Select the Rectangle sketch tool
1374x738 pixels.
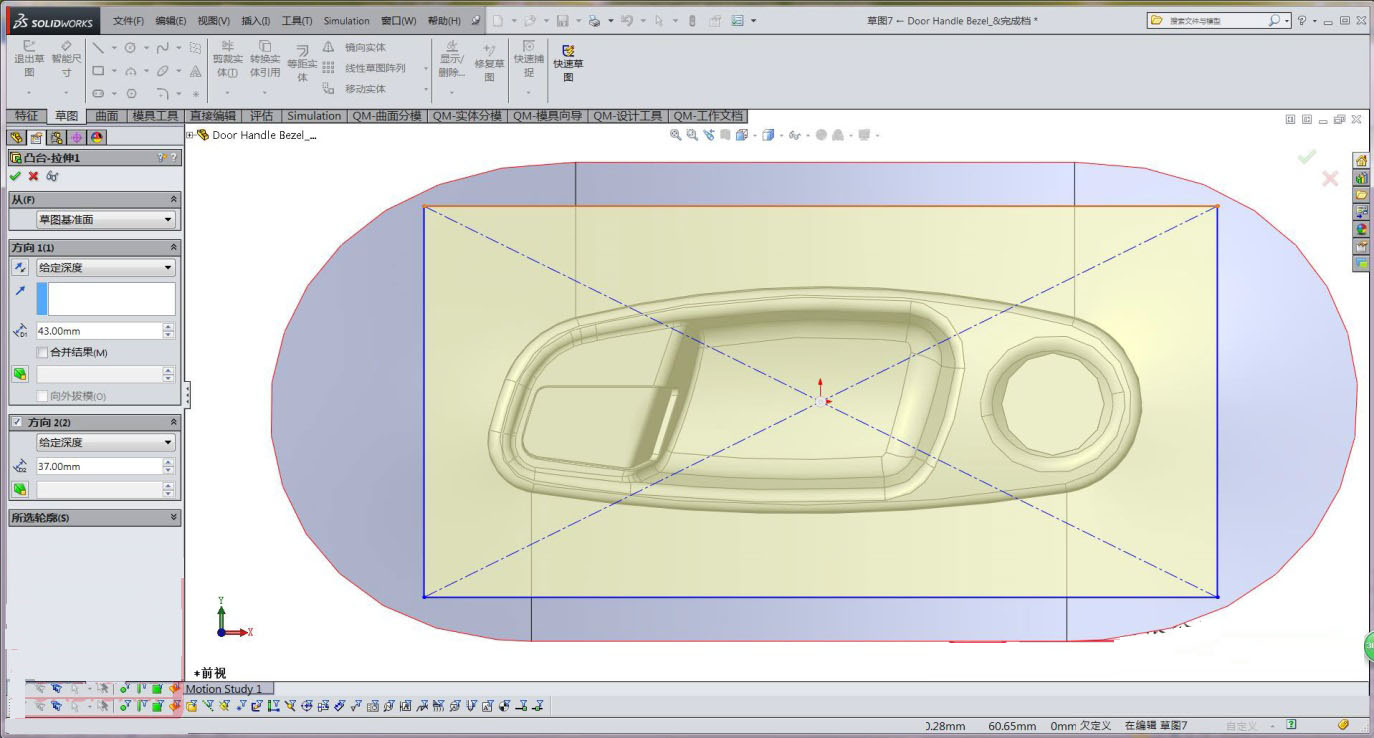[98, 71]
